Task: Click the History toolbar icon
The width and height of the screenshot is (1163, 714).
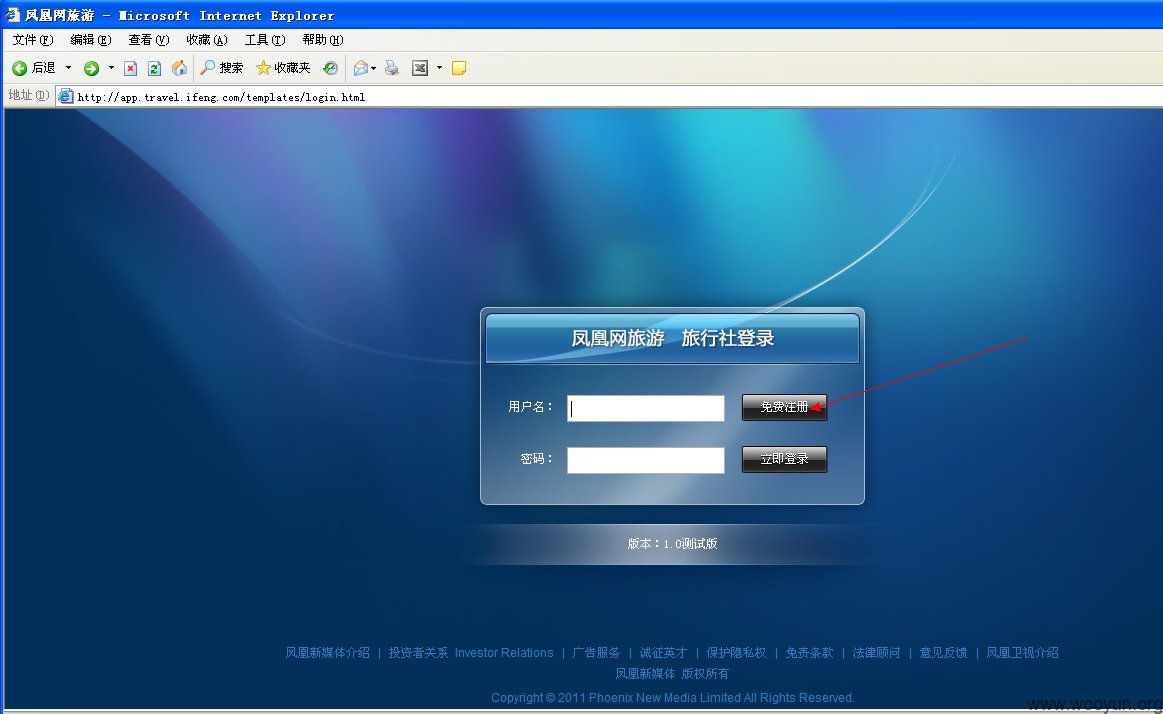Action: click(x=330, y=68)
